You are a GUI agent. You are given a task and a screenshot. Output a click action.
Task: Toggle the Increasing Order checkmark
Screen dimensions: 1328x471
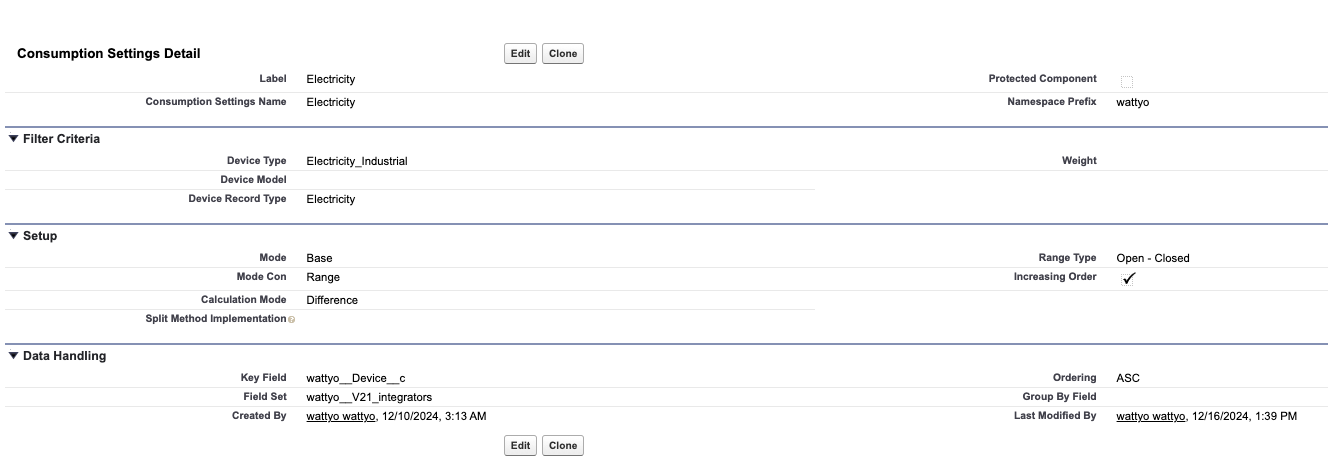(1128, 279)
